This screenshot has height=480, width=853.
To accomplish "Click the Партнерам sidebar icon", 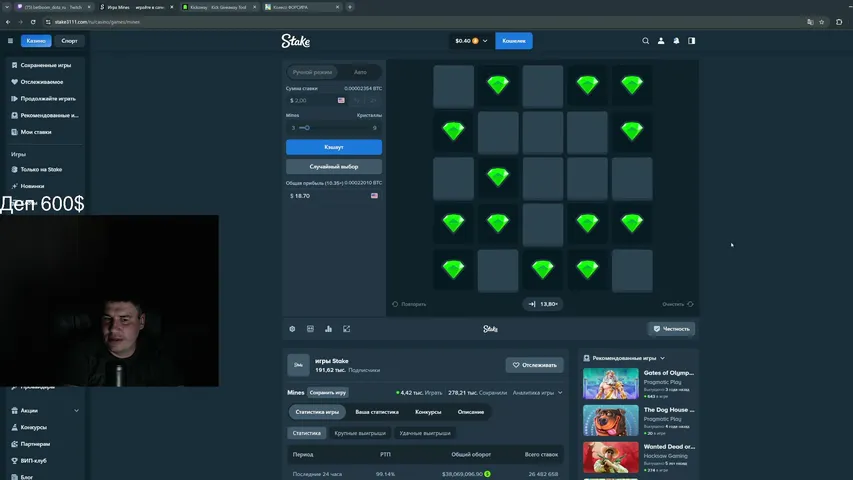I will click(15, 444).
